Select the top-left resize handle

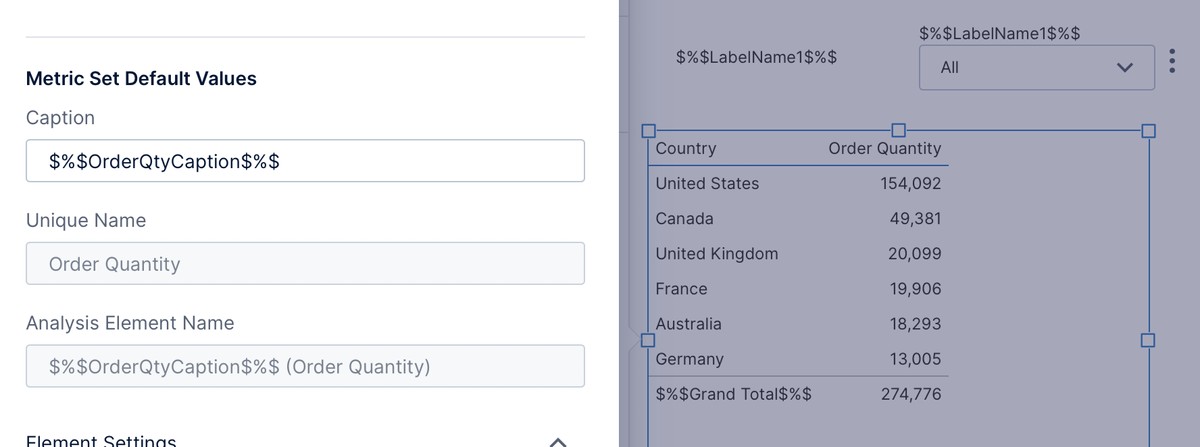(648, 131)
